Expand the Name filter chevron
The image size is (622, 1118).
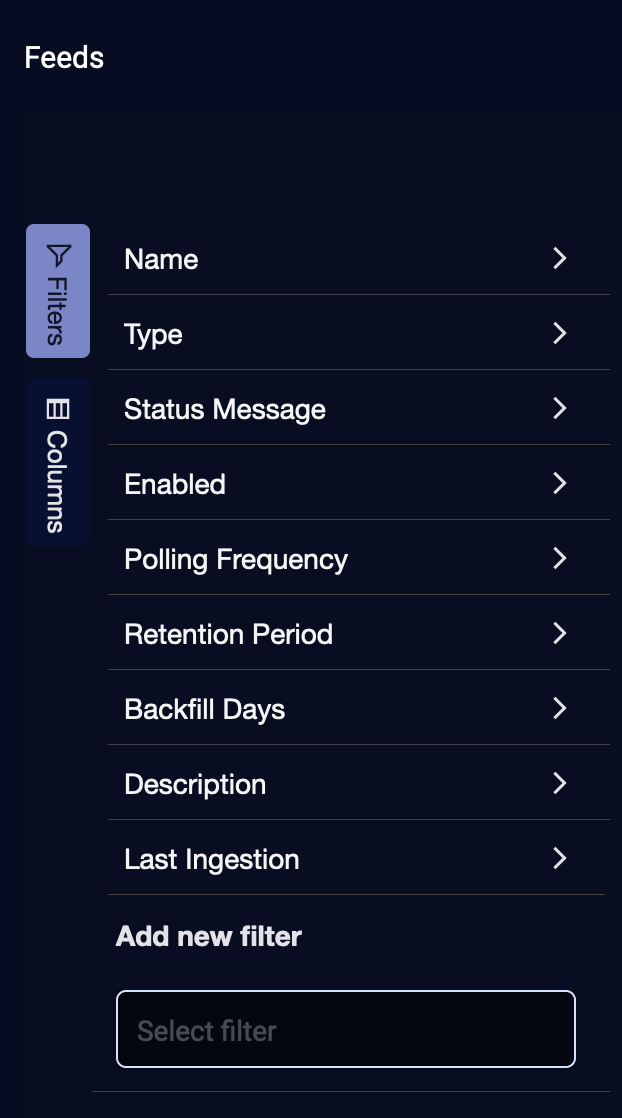point(559,259)
